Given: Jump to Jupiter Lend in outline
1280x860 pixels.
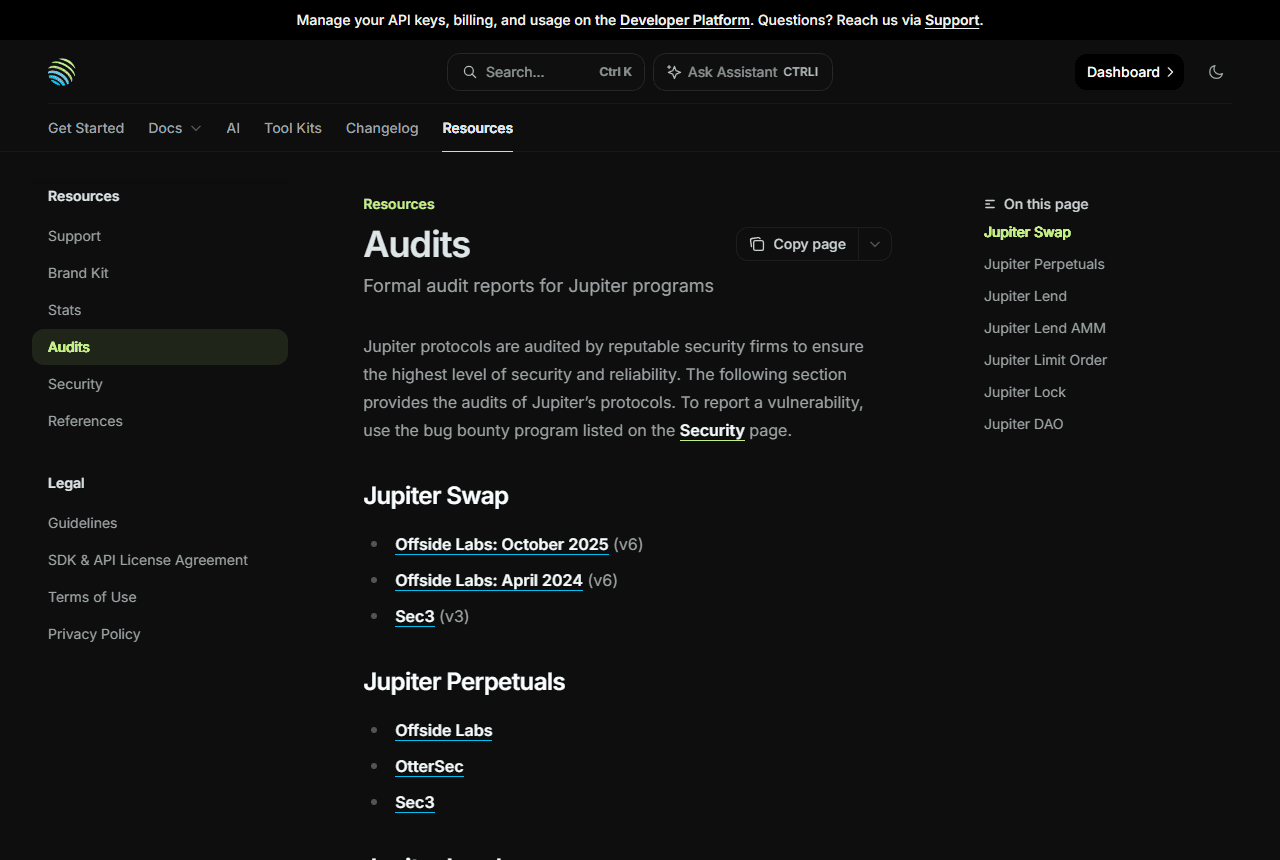Looking at the screenshot, I should click(x=1025, y=296).
